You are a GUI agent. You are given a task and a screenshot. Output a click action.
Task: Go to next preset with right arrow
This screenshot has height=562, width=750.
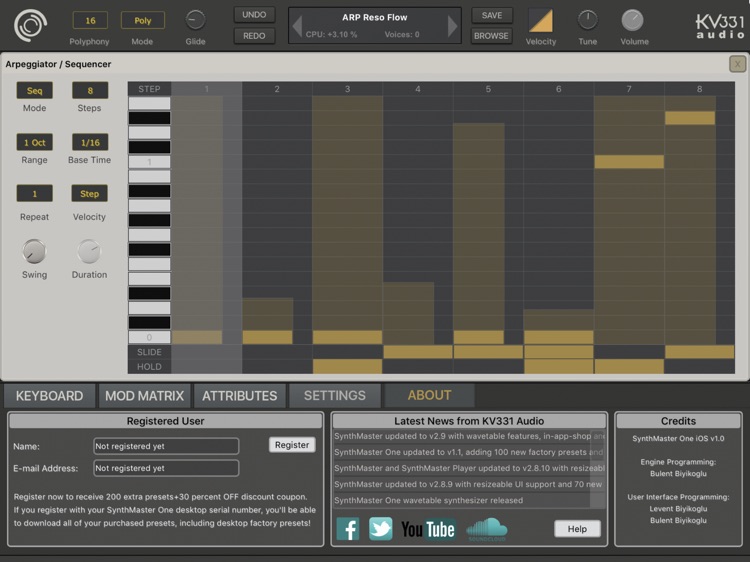tap(452, 26)
